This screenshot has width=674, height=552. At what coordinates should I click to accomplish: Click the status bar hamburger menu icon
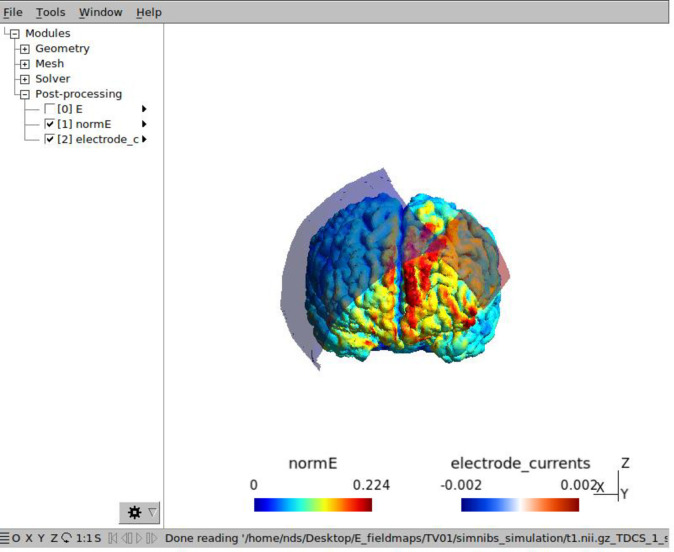click(5, 538)
